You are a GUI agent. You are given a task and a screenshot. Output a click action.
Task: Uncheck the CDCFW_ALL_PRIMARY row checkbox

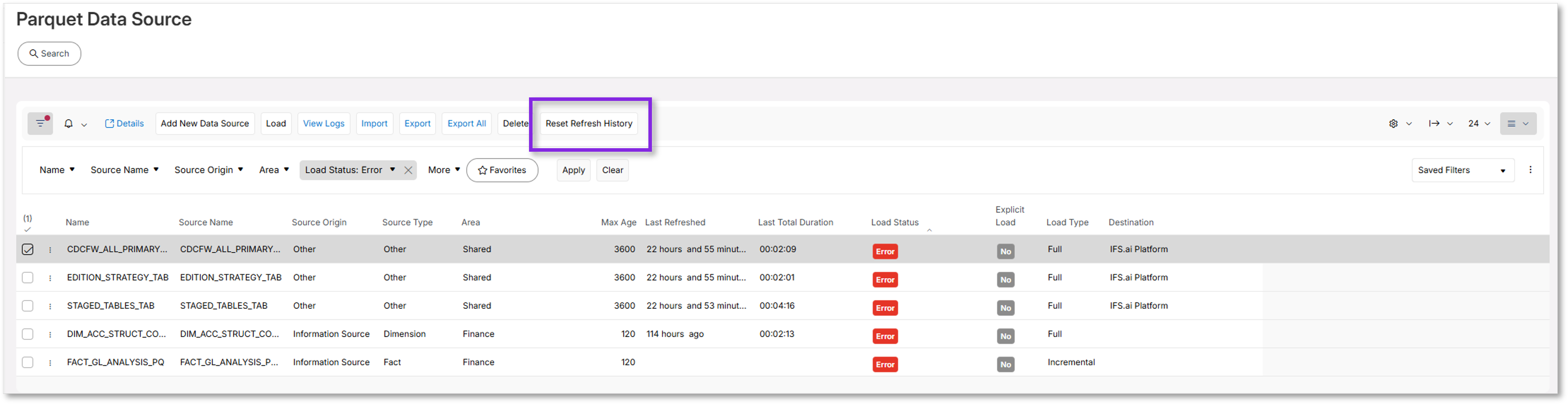28,249
